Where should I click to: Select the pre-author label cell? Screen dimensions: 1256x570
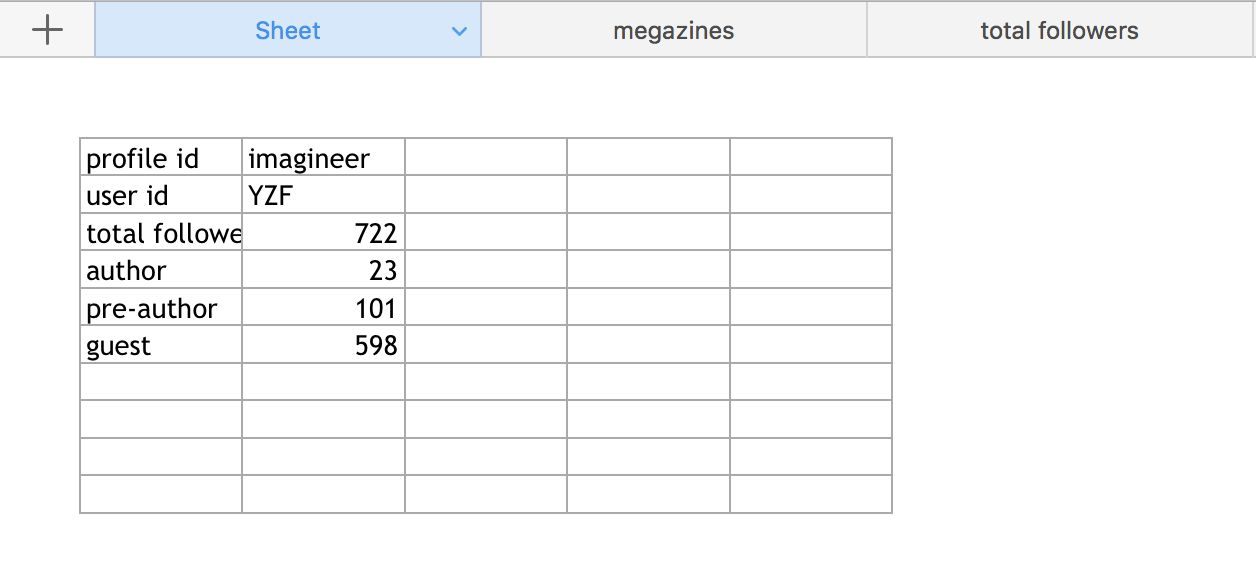click(x=161, y=307)
